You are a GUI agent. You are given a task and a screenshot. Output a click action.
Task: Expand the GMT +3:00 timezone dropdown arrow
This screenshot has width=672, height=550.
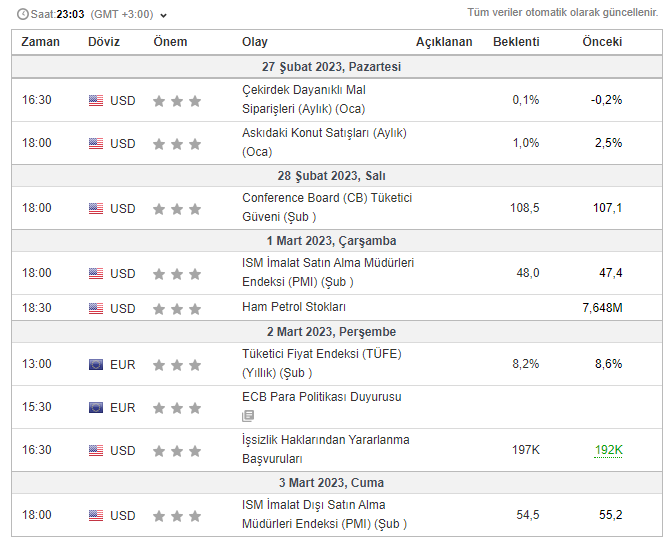pyautogui.click(x=164, y=16)
